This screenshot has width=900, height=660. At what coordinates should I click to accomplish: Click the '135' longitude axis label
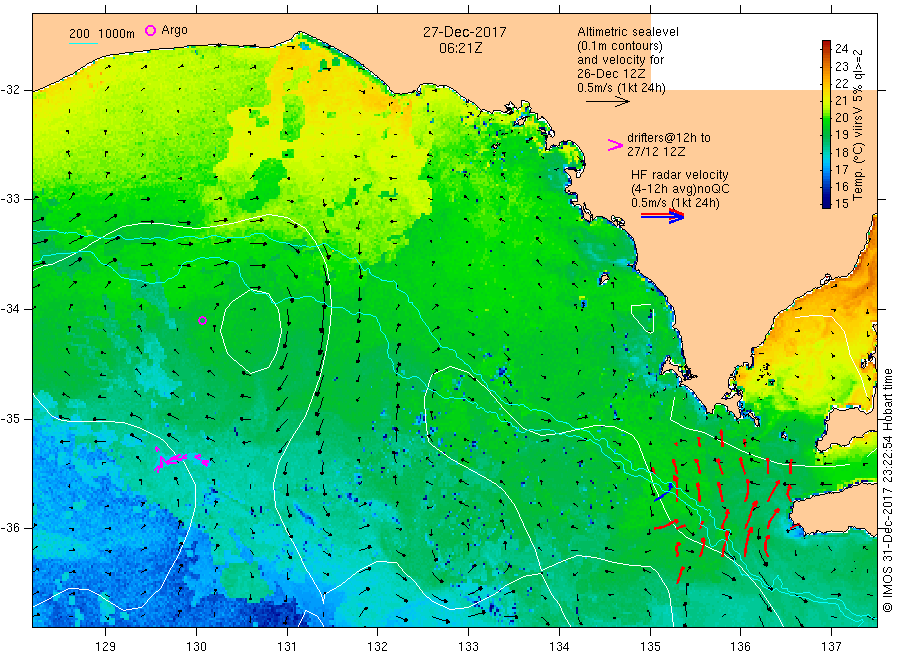[x=650, y=647]
